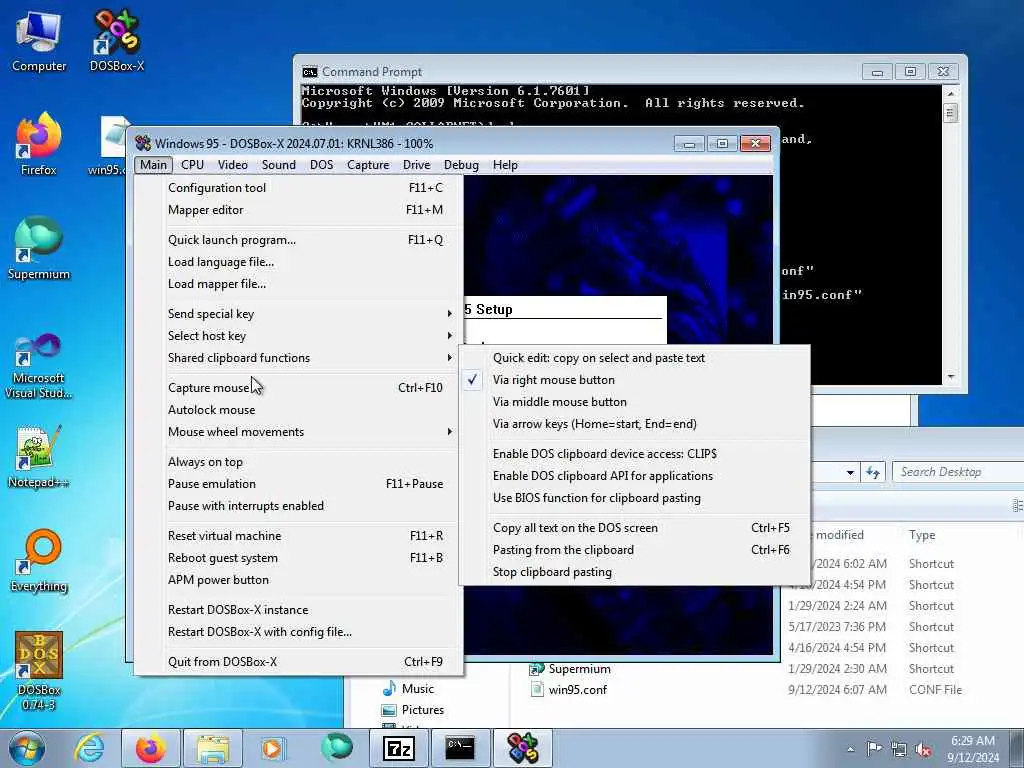
Task: Open the Windows Start orb
Action: coord(27,748)
